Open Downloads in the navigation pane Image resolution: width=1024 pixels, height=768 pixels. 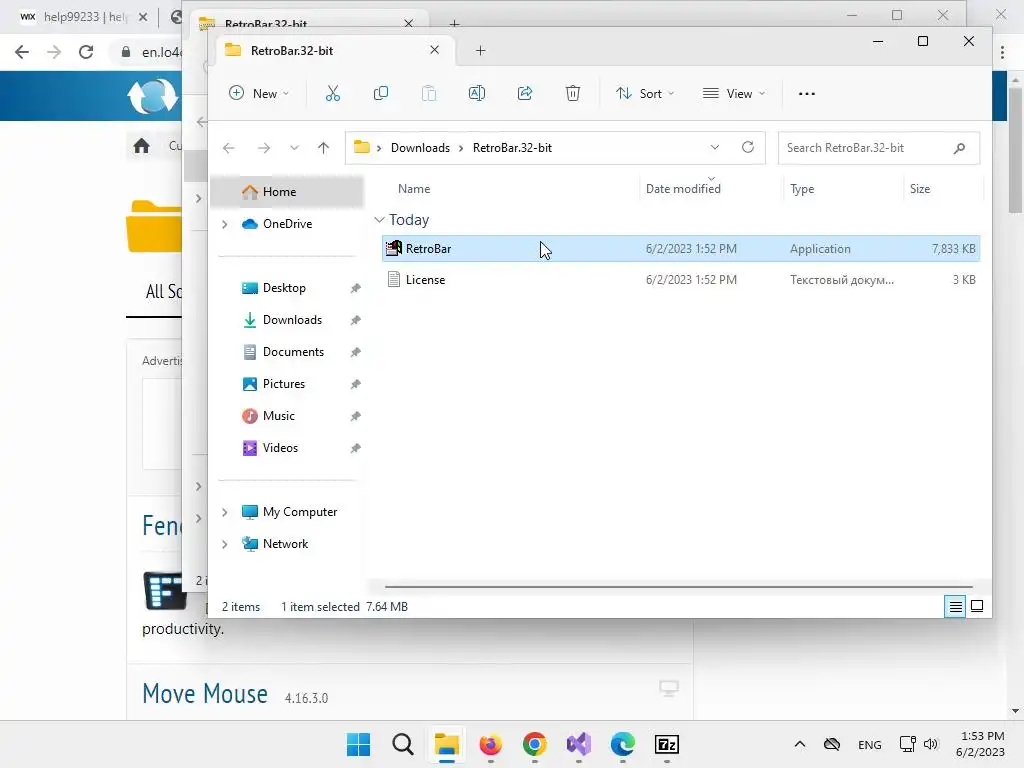tap(292, 320)
